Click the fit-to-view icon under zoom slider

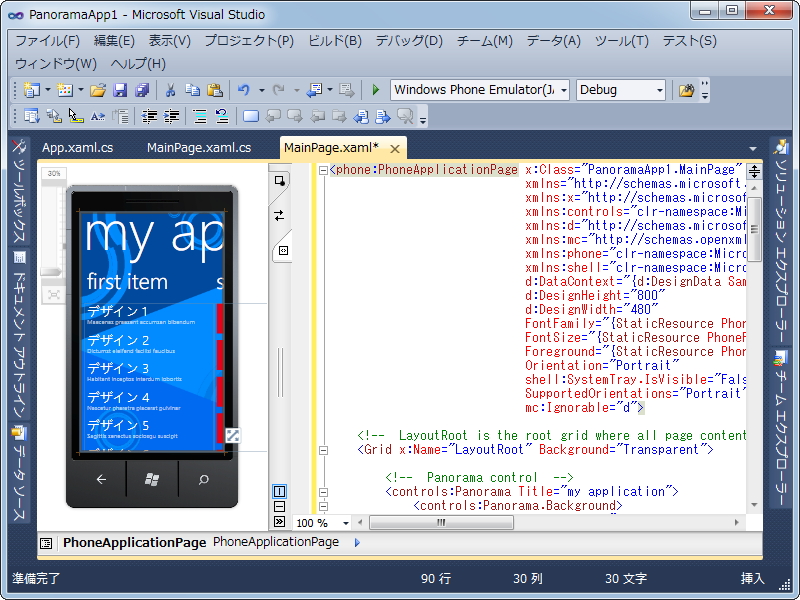coord(53,294)
